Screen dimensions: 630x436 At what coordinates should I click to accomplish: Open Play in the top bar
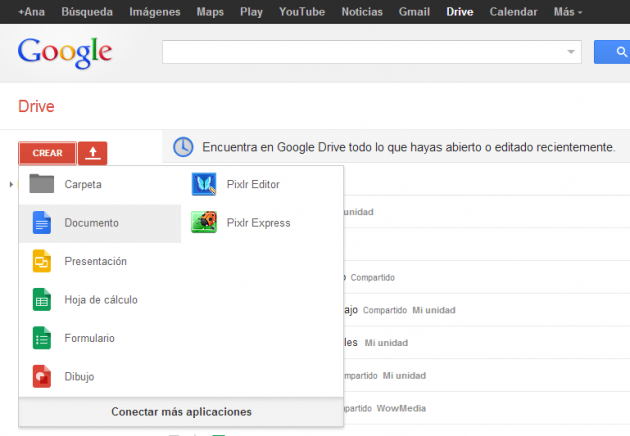252,12
